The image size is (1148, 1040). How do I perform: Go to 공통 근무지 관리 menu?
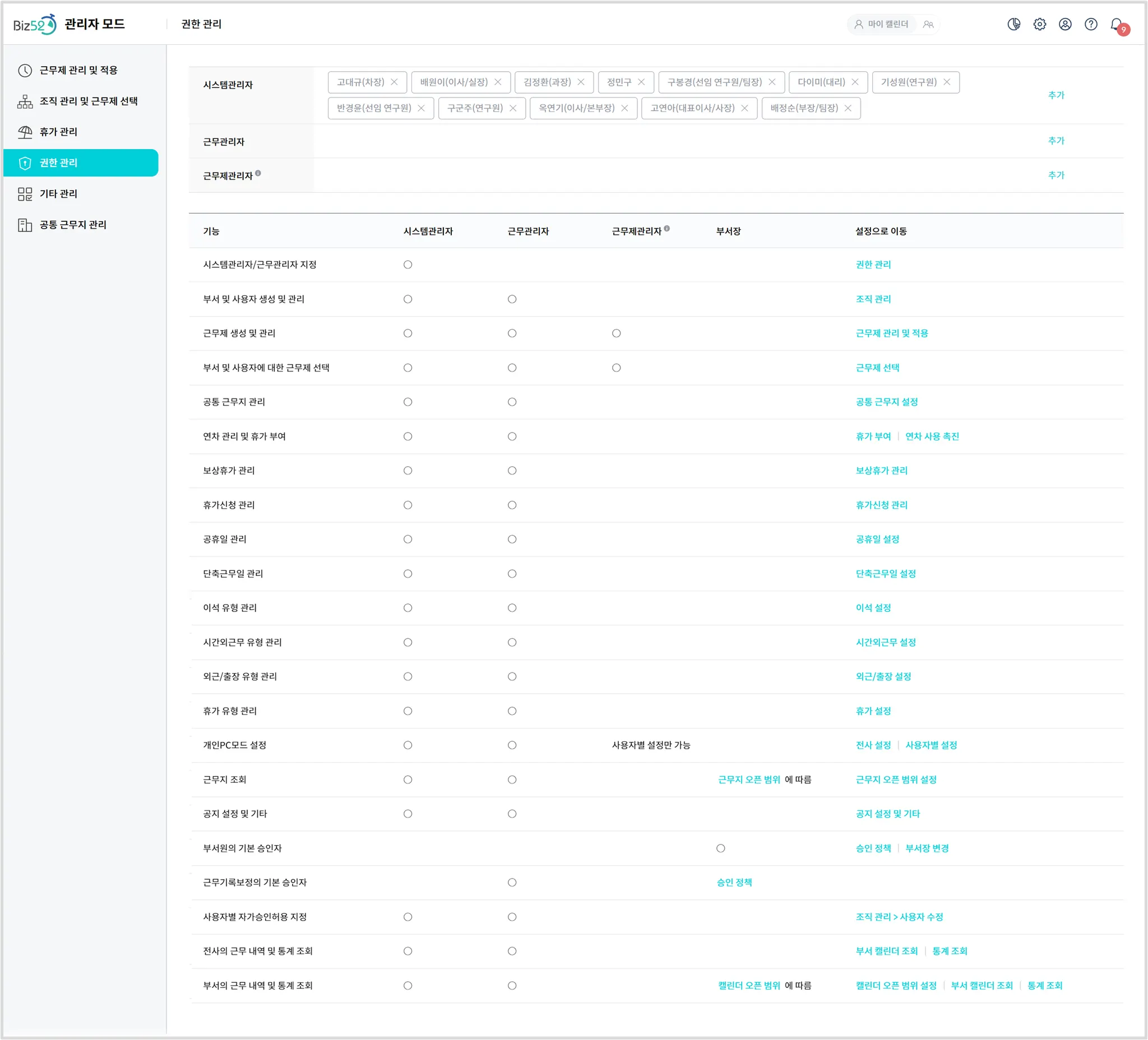click(73, 224)
